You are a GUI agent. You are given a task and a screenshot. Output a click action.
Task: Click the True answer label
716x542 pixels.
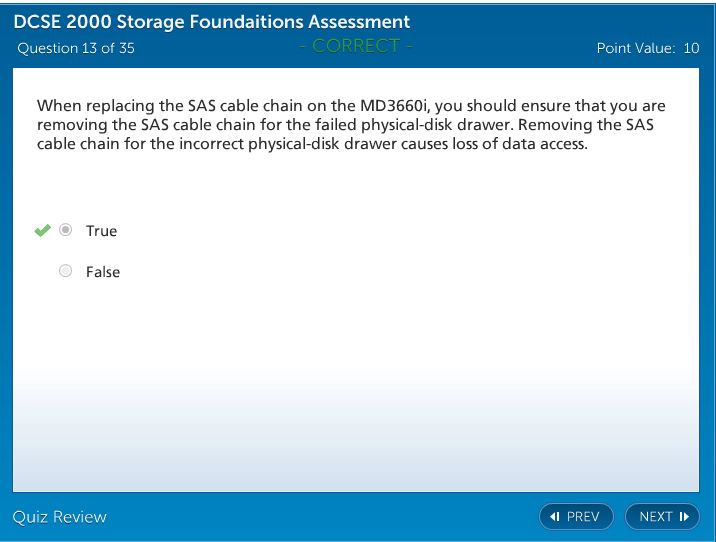tap(101, 231)
